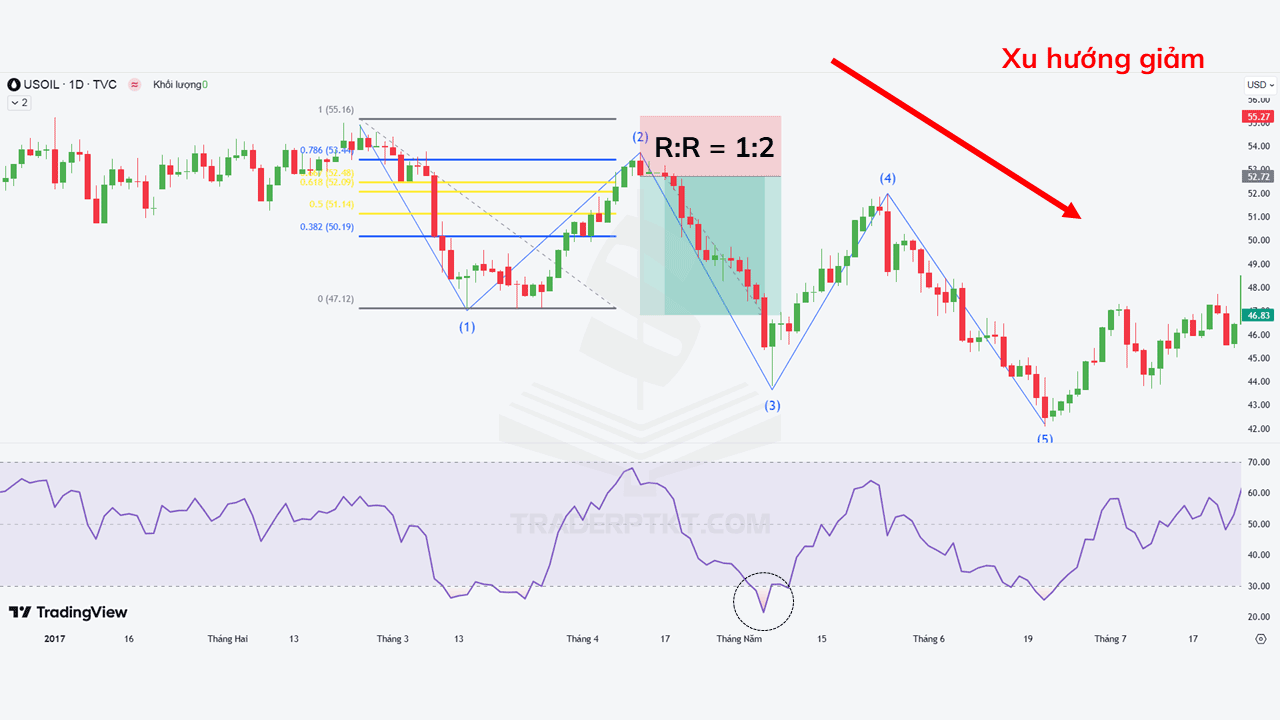Screen dimensions: 1280x720
Task: Click the Fibonacci 0.5 (51.14) level label
Action: point(332,204)
